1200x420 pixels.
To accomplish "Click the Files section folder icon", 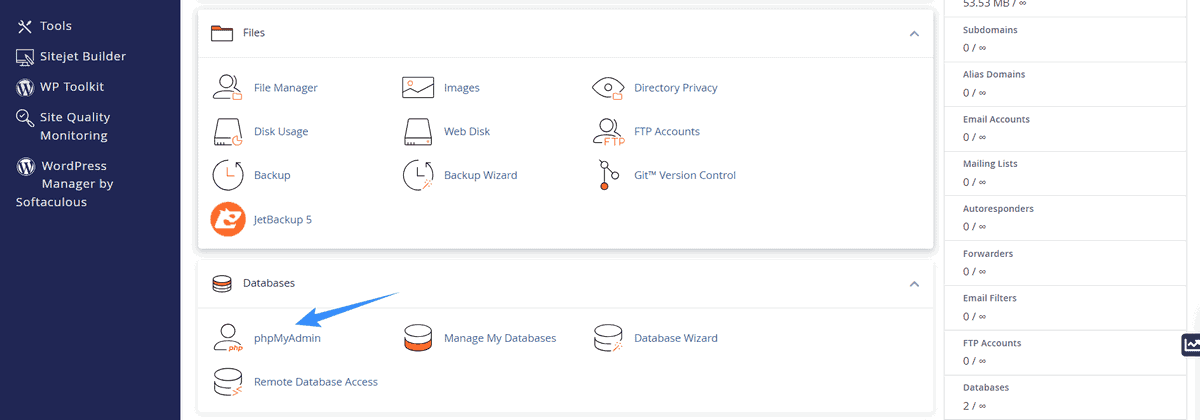I will pyautogui.click(x=222, y=33).
